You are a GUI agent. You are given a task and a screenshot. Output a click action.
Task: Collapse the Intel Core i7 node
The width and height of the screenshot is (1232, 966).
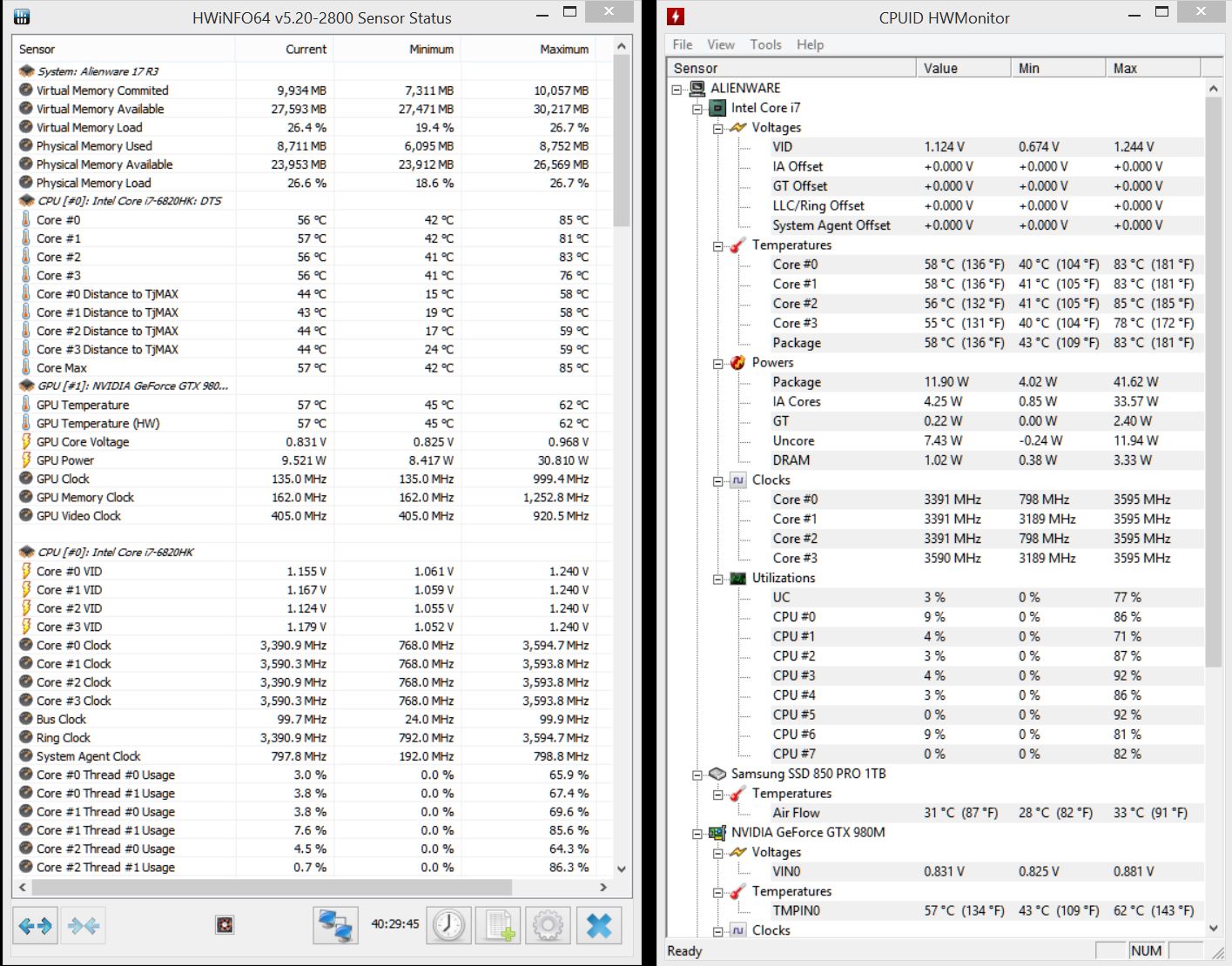(697, 109)
